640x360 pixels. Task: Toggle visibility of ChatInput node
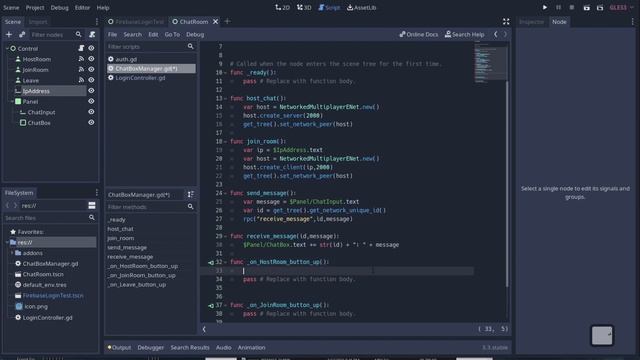point(91,112)
